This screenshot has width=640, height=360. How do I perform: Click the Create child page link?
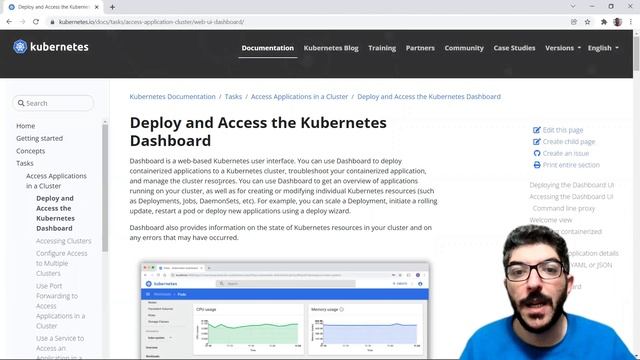[x=569, y=142]
